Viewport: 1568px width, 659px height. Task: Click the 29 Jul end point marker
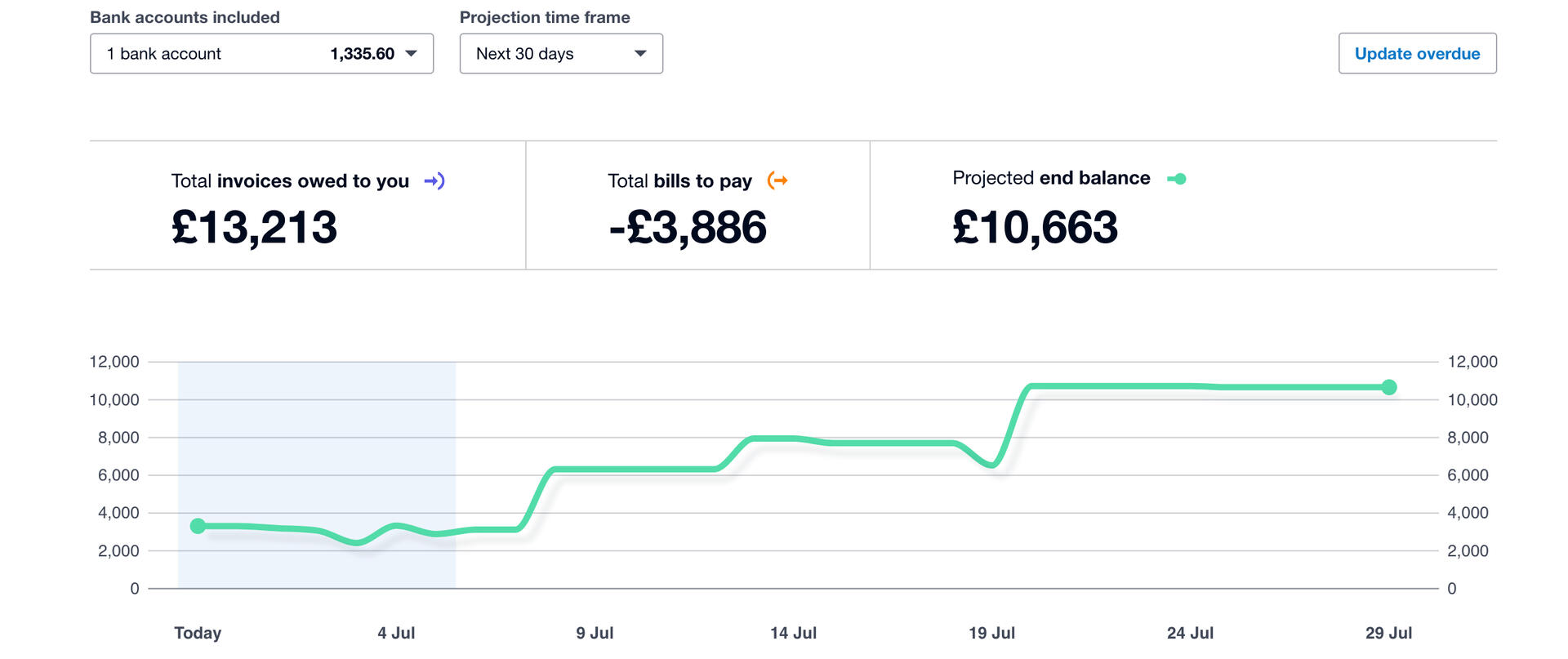click(x=1388, y=387)
